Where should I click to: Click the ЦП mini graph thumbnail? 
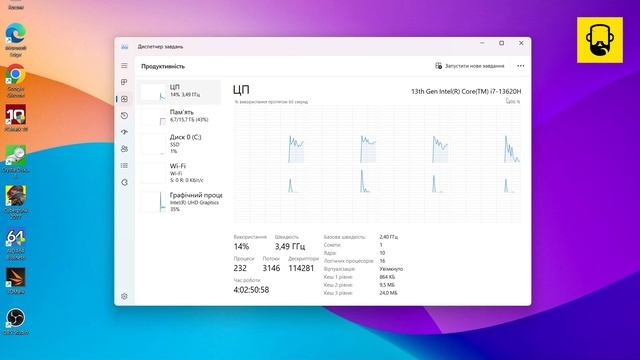pyautogui.click(x=153, y=92)
